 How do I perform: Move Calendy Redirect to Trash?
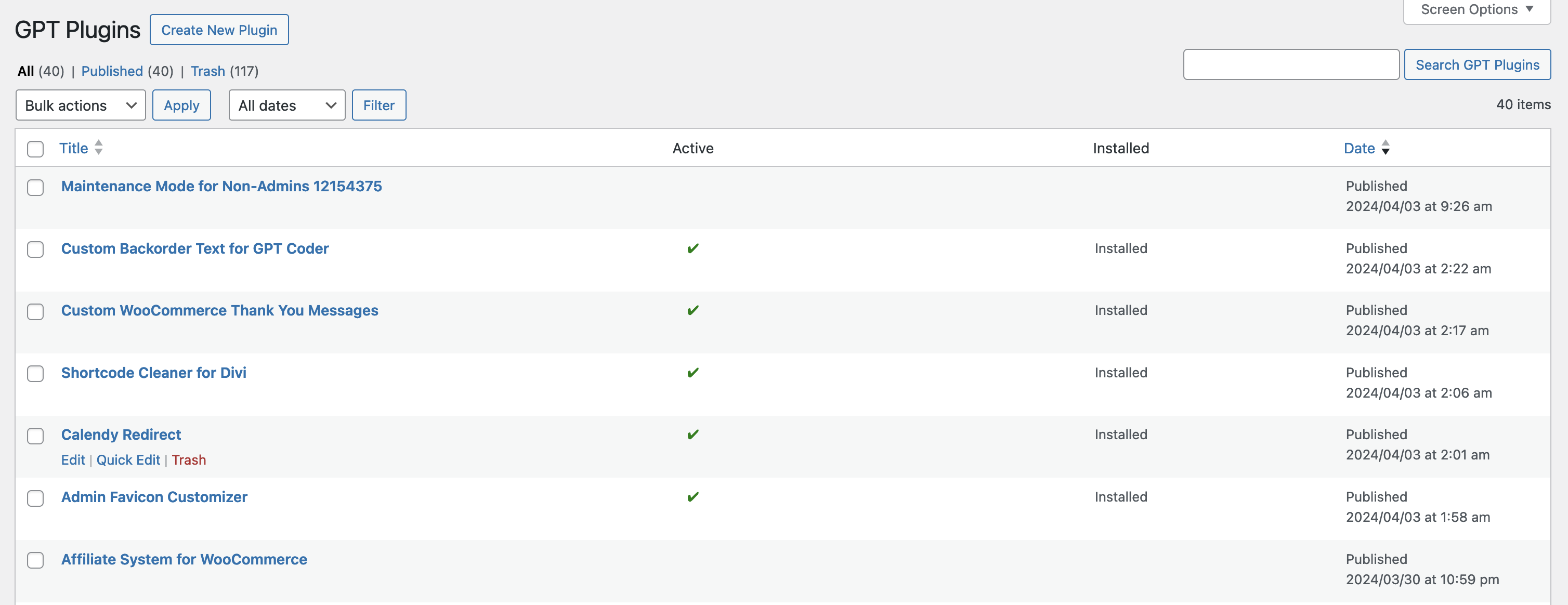[189, 460]
